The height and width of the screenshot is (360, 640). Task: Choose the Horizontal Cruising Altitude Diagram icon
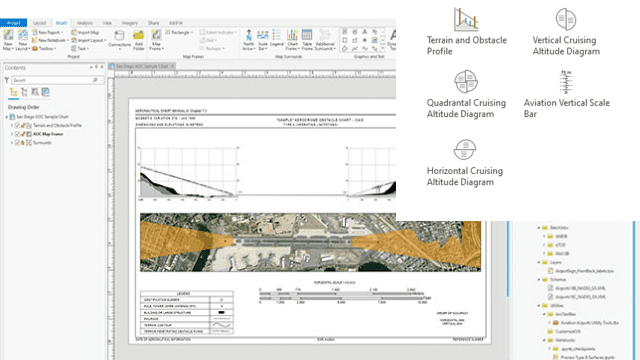[464, 149]
